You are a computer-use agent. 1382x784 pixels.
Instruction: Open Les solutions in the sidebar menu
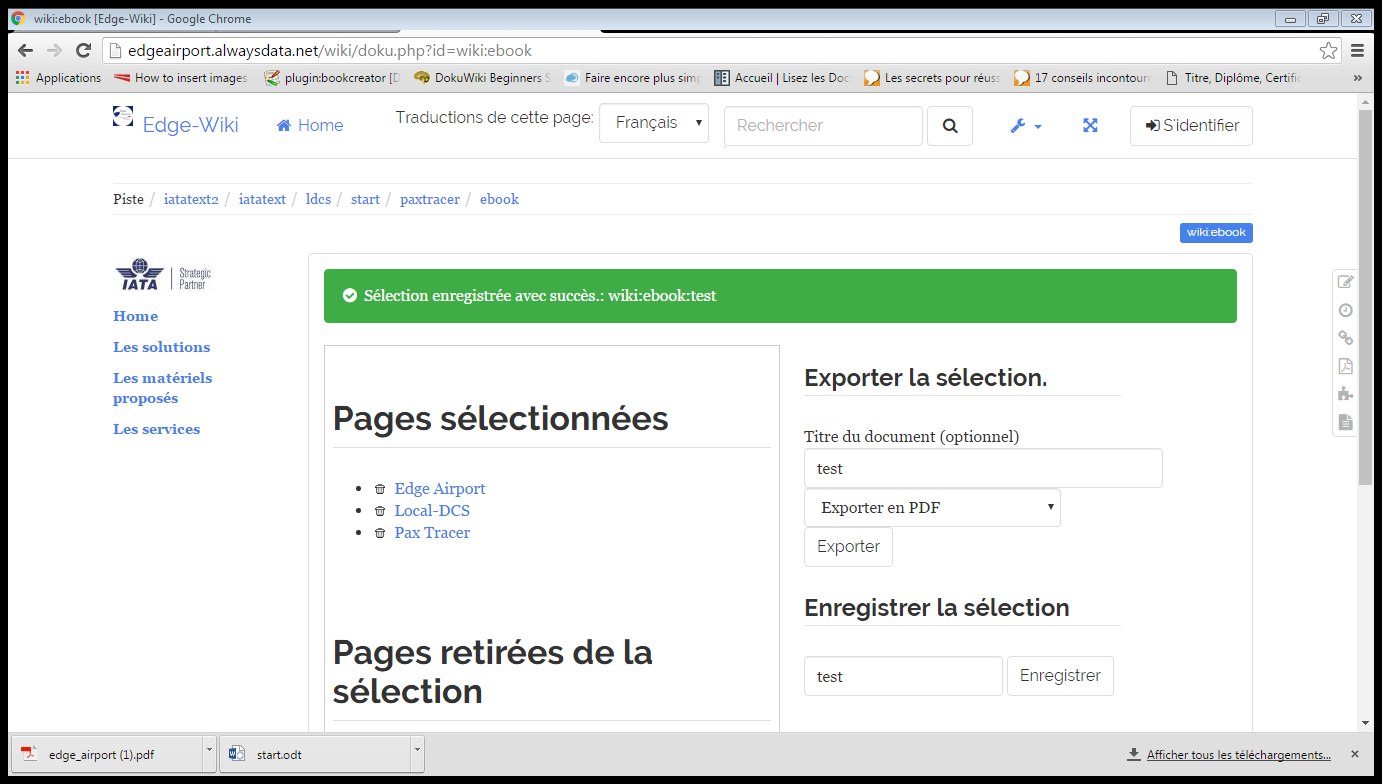(161, 347)
